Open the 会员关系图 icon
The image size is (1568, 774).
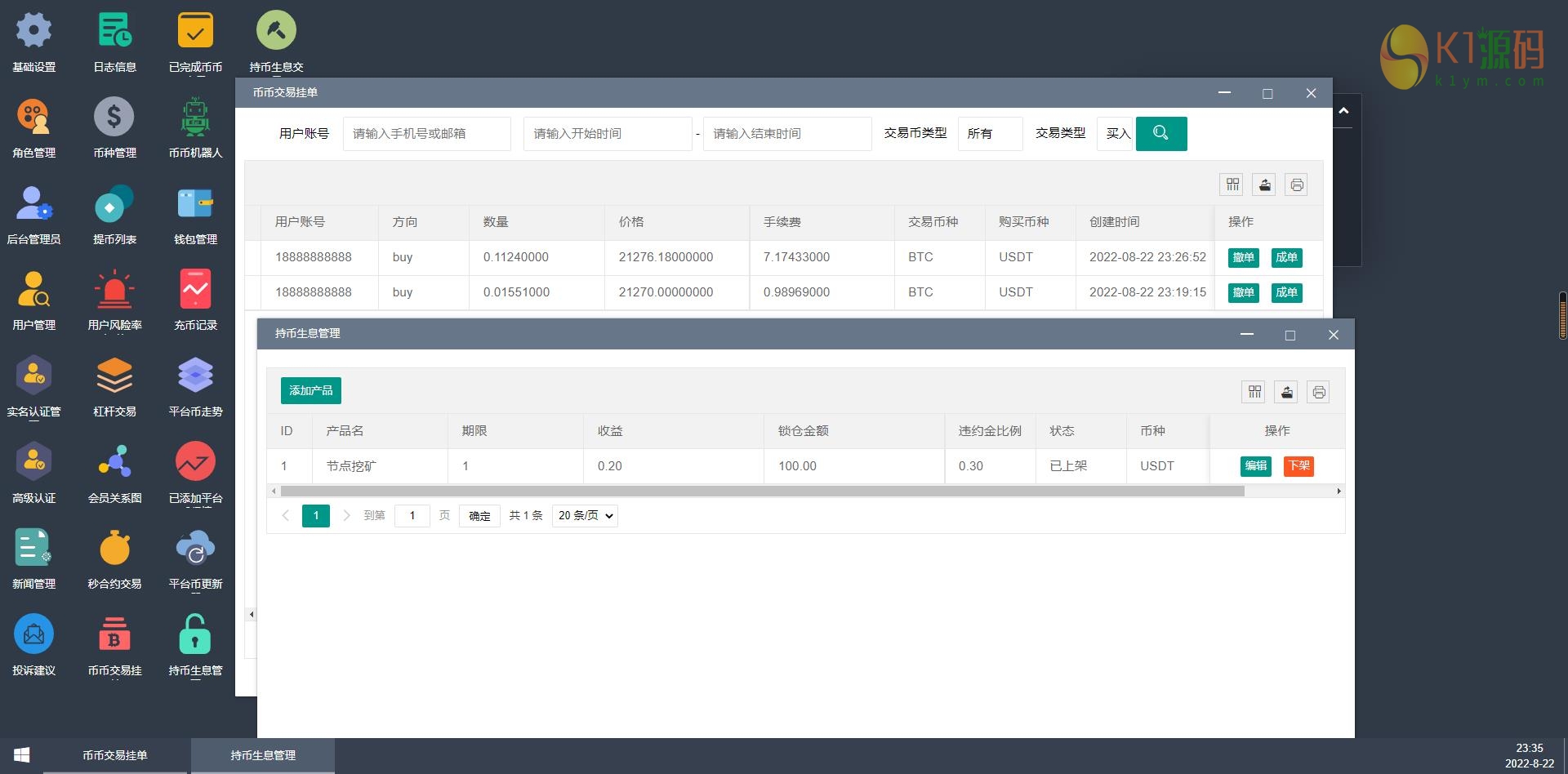114,462
